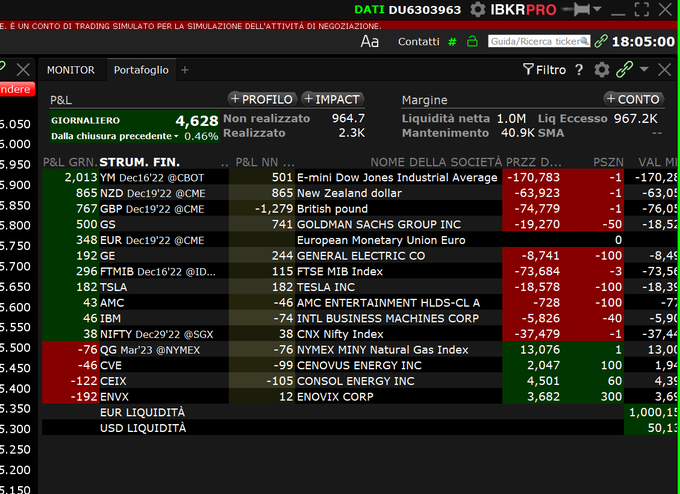This screenshot has width=680, height=494.
Task: Sort by NOME DELLA SOCIETÀ column header
Action: pos(436,162)
